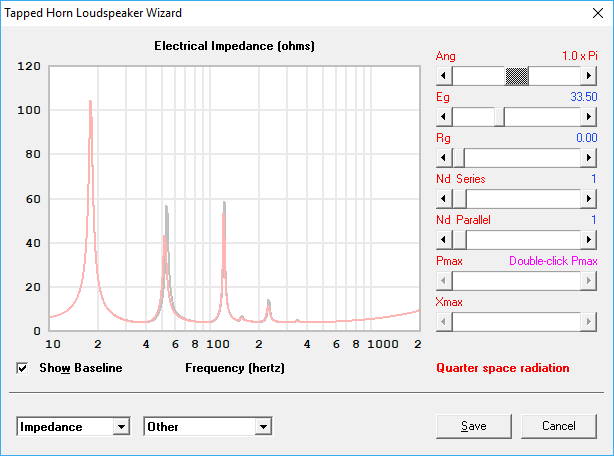This screenshot has width=614, height=456.
Task: Click the Ang slider right arrow
Action: coord(589,76)
